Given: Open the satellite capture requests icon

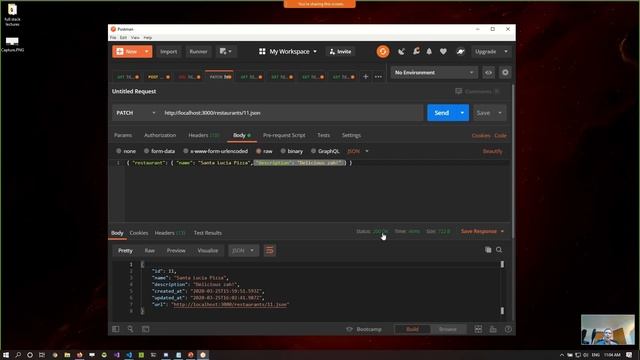Looking at the screenshot, I should [401, 51].
